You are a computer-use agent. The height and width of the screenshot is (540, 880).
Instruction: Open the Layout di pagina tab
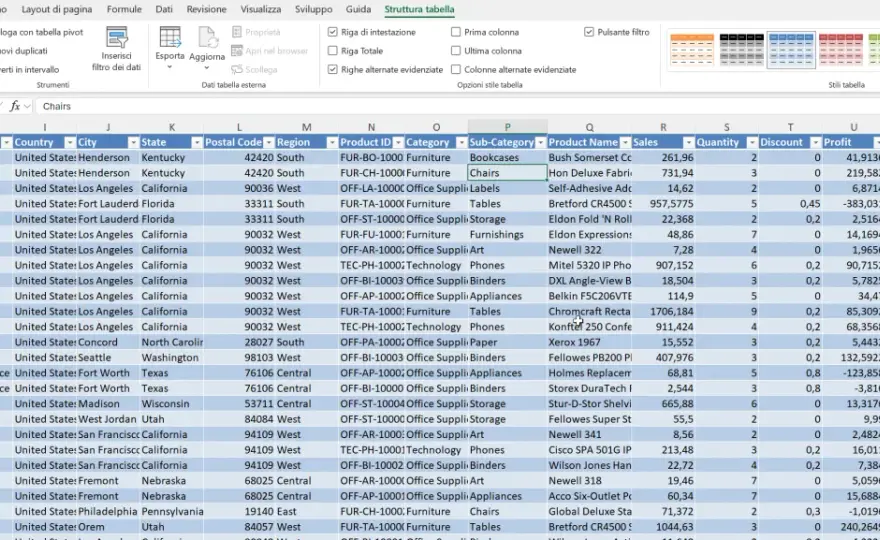coord(57,9)
